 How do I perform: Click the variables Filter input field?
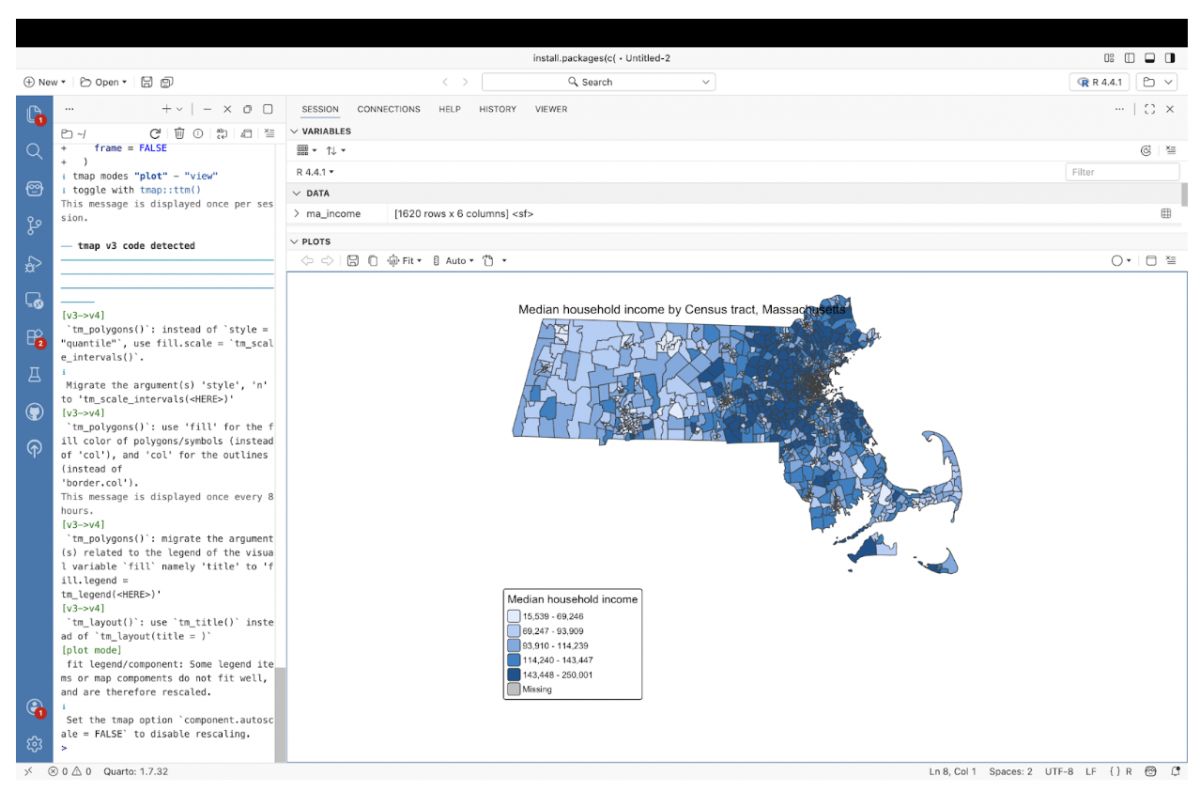click(x=1121, y=172)
